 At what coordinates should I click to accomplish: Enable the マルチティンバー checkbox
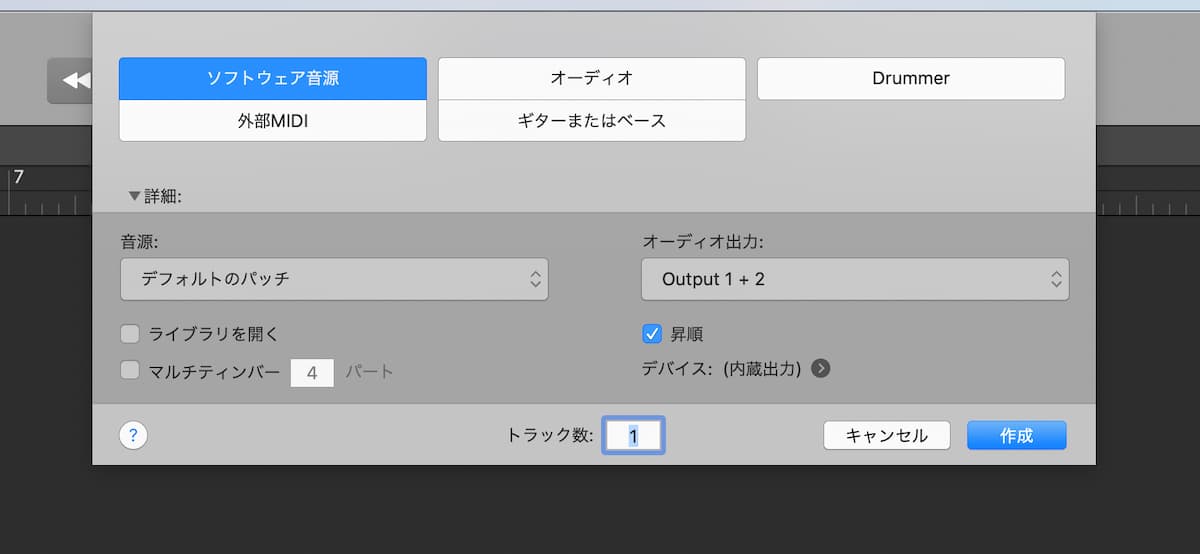click(130, 371)
